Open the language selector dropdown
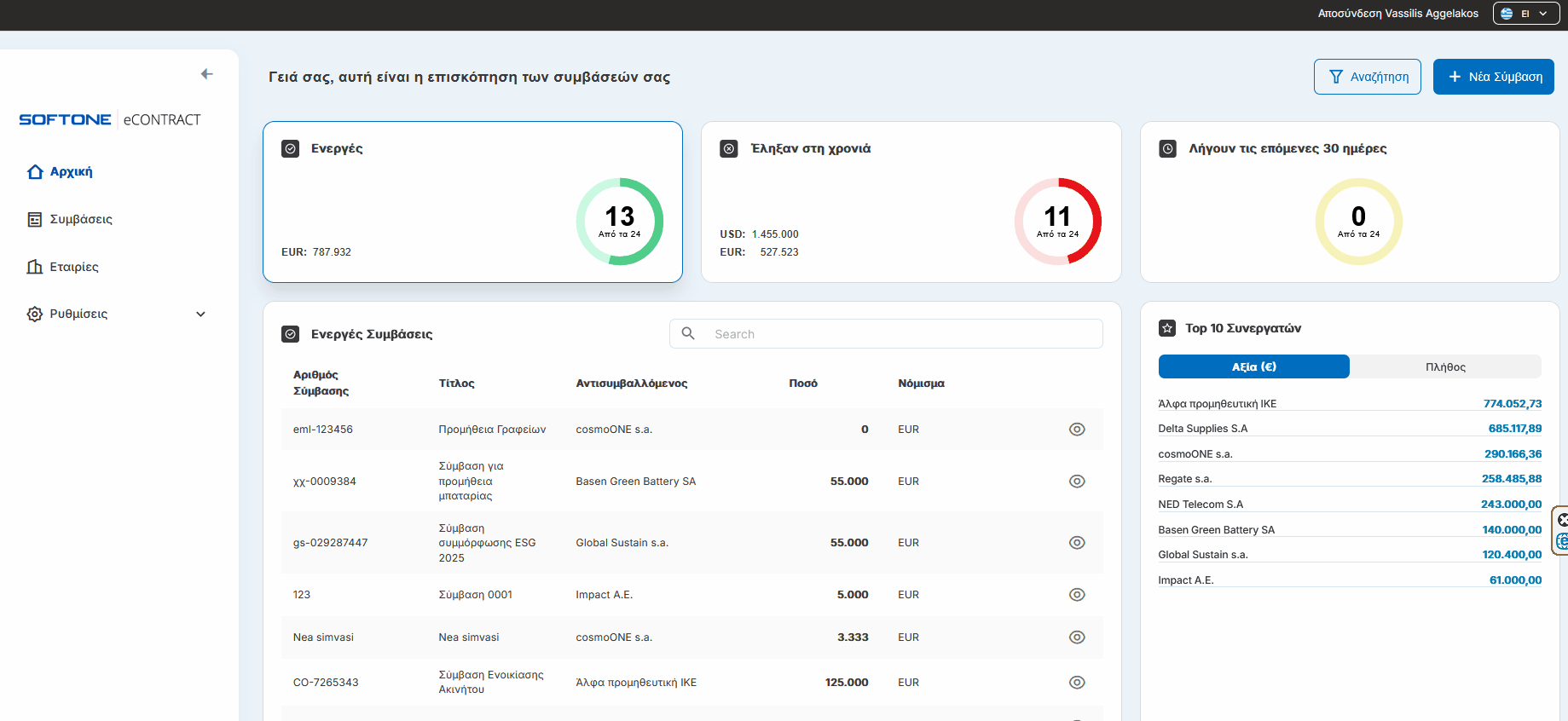The height and width of the screenshot is (721, 1568). 1525,14
